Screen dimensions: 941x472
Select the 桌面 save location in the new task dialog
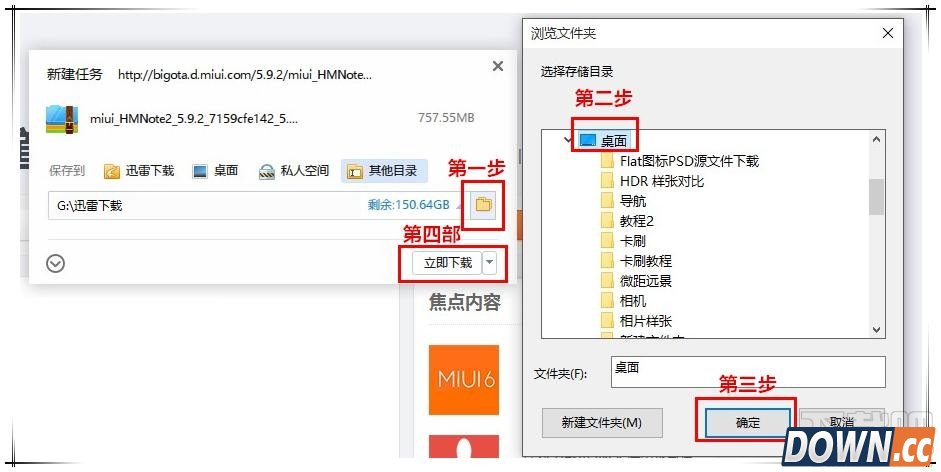pos(215,171)
